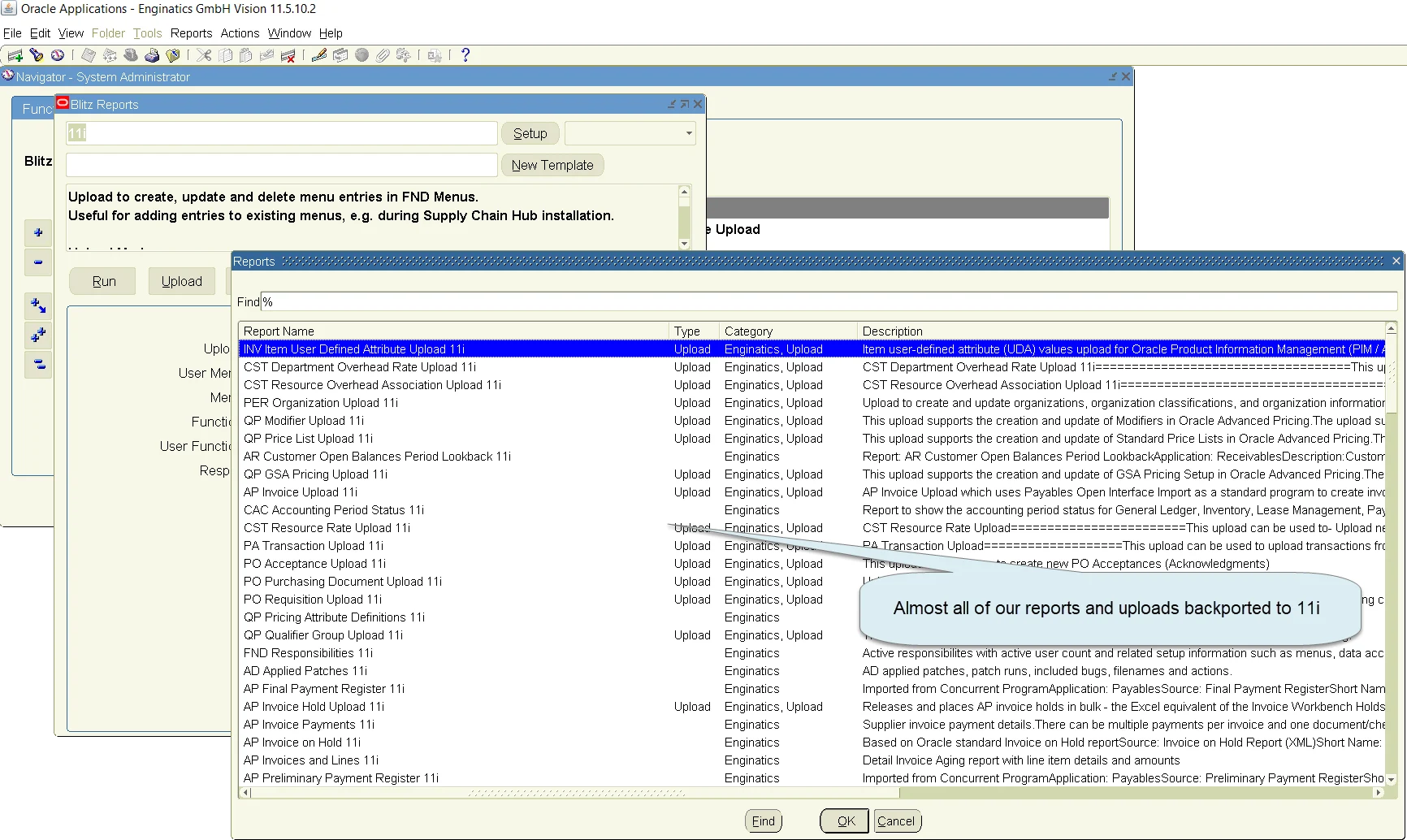Open the Edit menu
The image size is (1407, 840).
(x=40, y=33)
